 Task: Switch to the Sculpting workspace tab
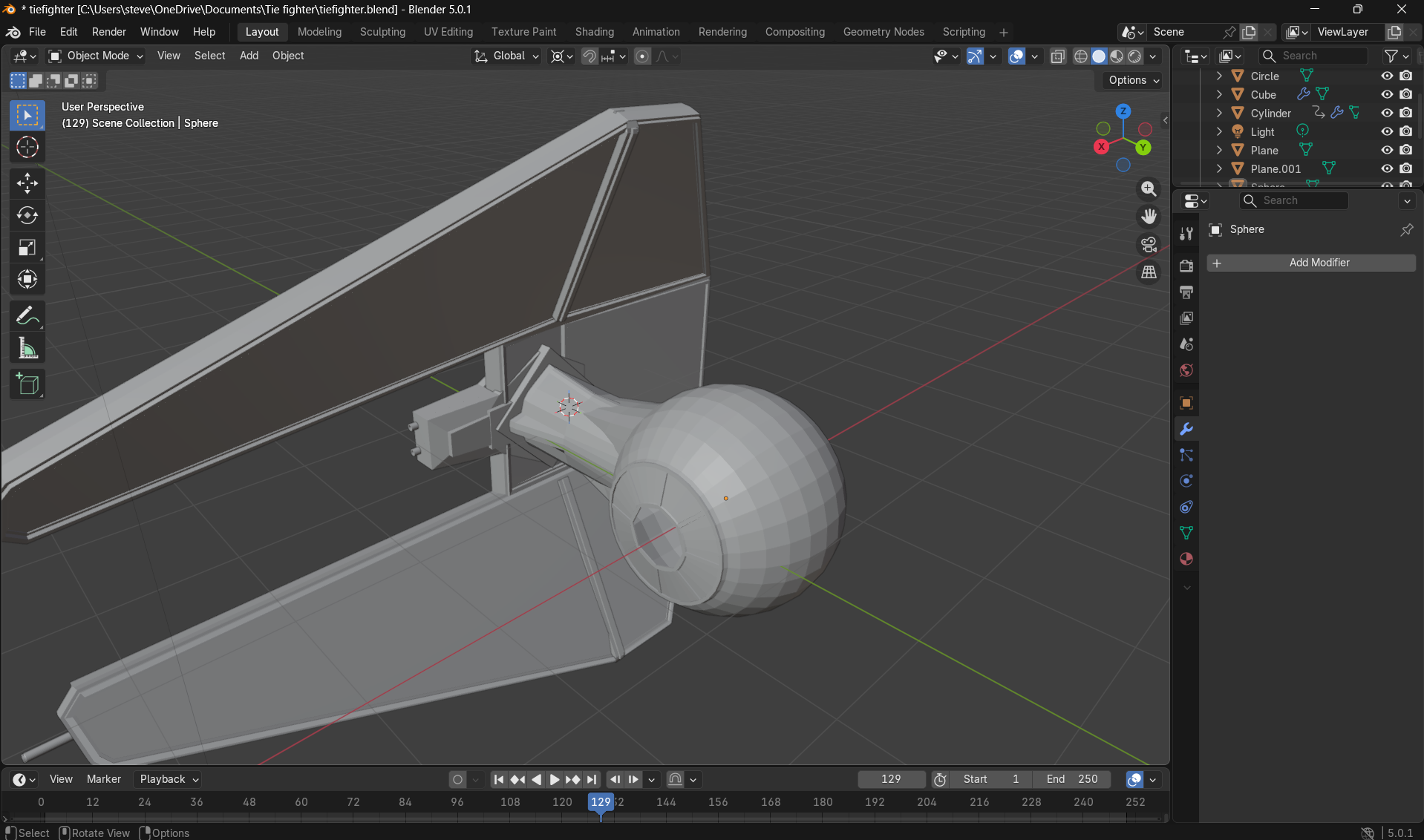pyautogui.click(x=382, y=32)
